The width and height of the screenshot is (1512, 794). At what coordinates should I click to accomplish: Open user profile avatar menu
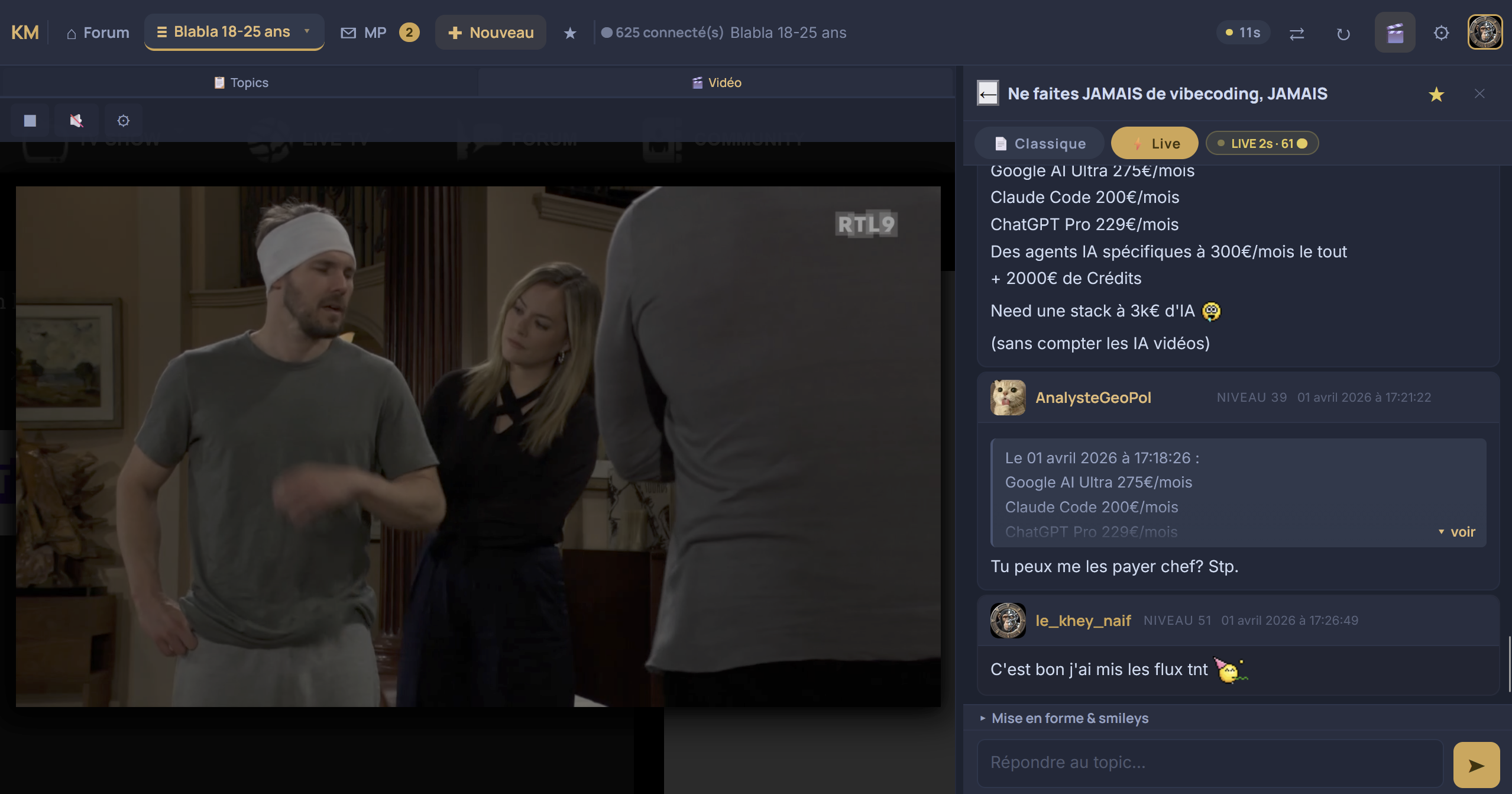click(1485, 33)
